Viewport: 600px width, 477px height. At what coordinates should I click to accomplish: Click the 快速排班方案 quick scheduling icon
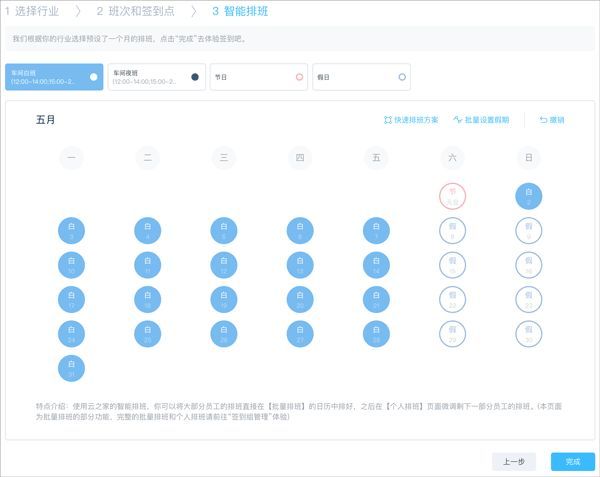coord(389,120)
